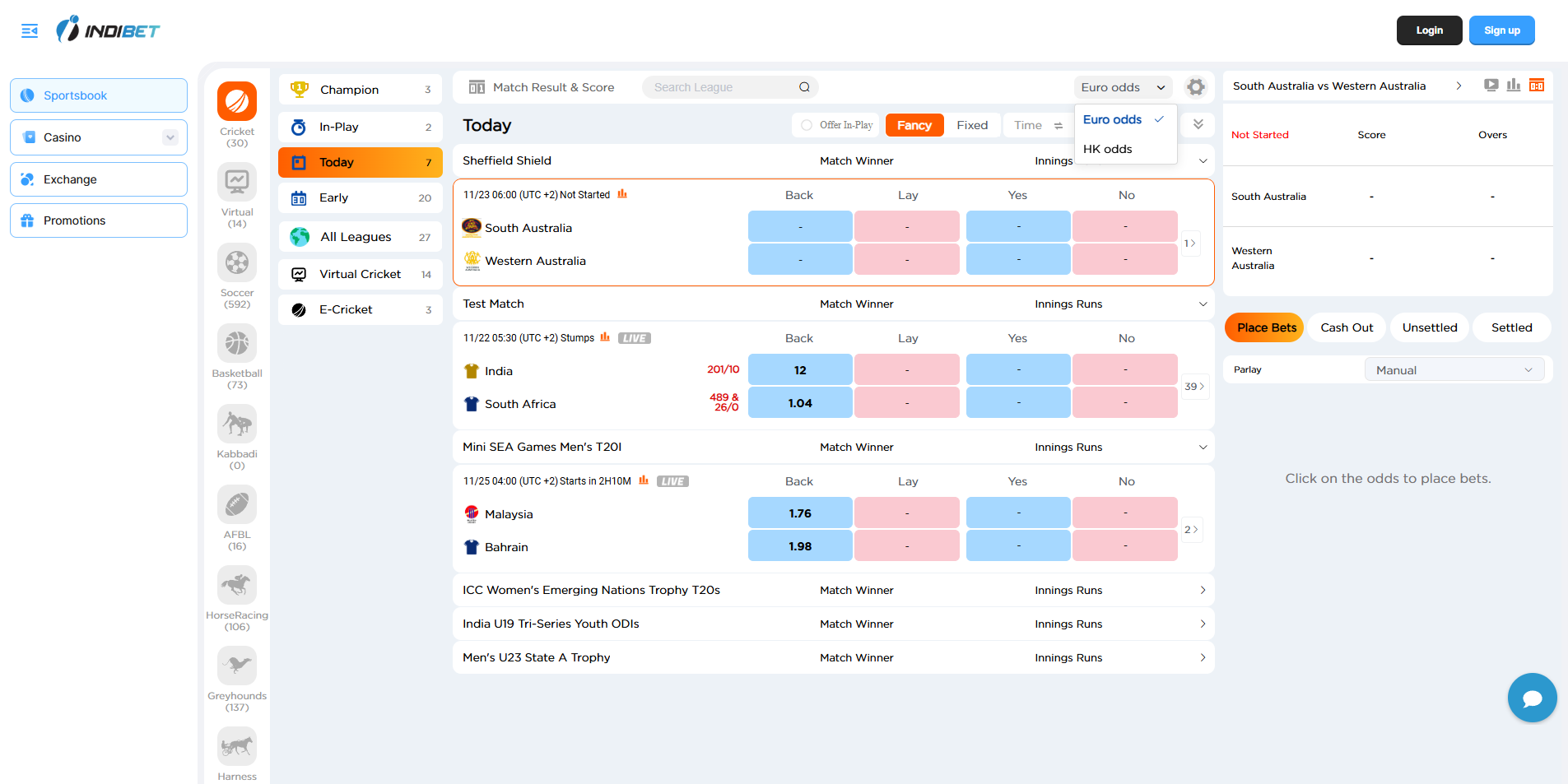Image resolution: width=1568 pixels, height=784 pixels.
Task: Open the HorseRacing sport icon
Action: click(237, 586)
